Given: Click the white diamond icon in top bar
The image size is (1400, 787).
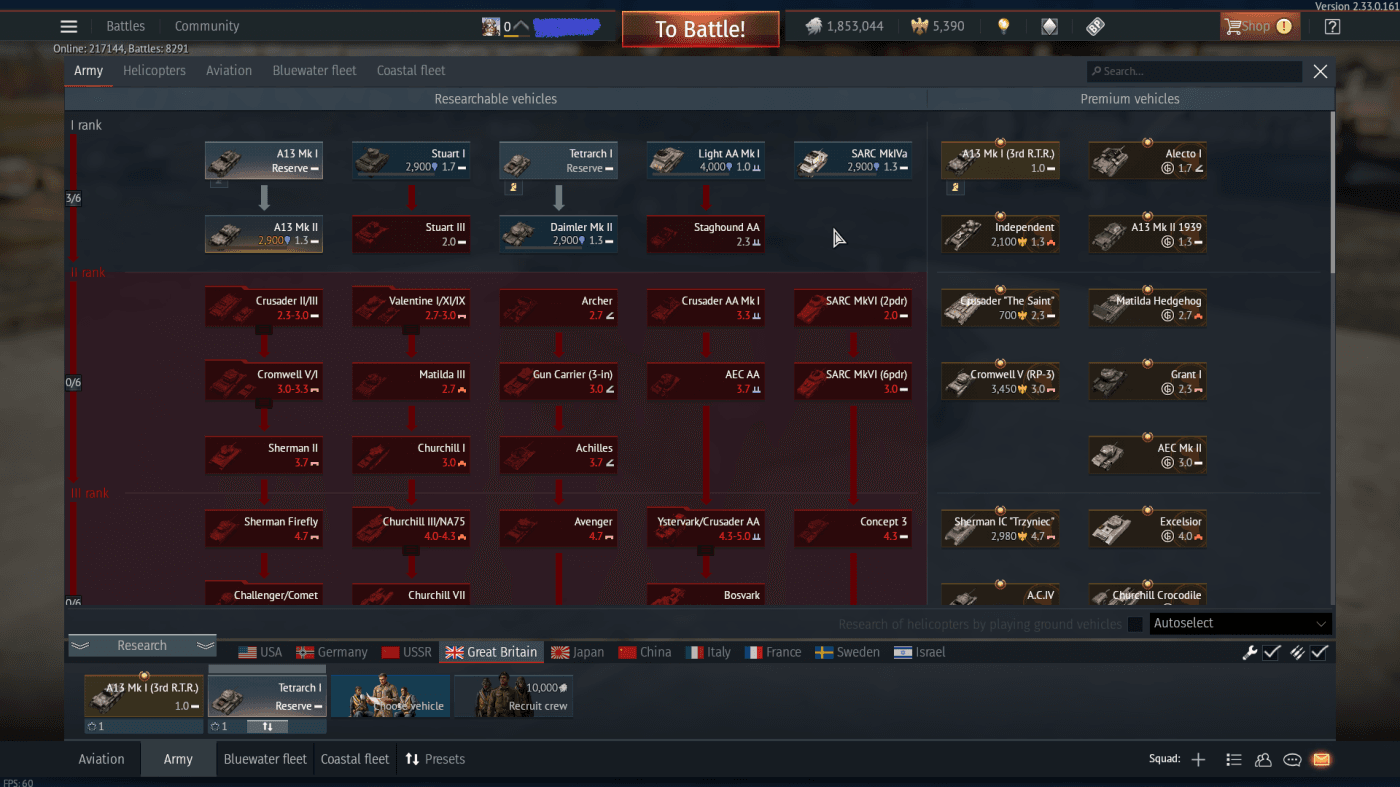Looking at the screenshot, I should pyautogui.click(x=1049, y=27).
